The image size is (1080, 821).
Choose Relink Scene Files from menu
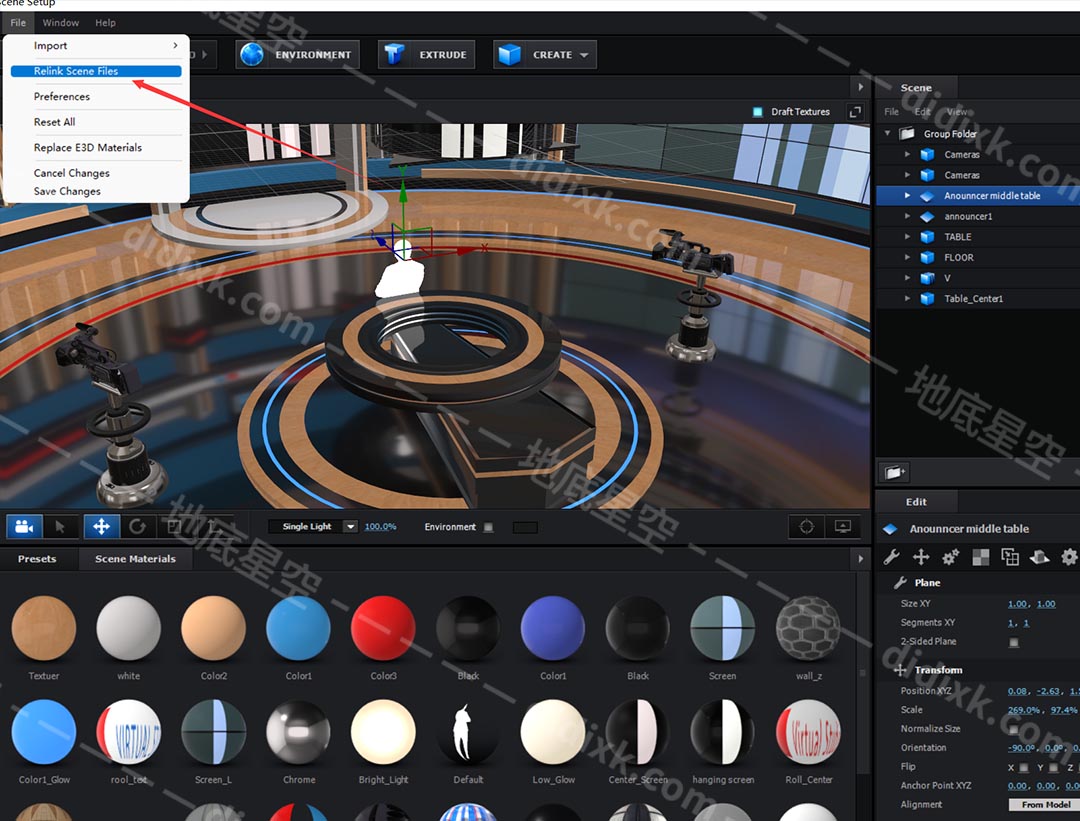tap(96, 71)
